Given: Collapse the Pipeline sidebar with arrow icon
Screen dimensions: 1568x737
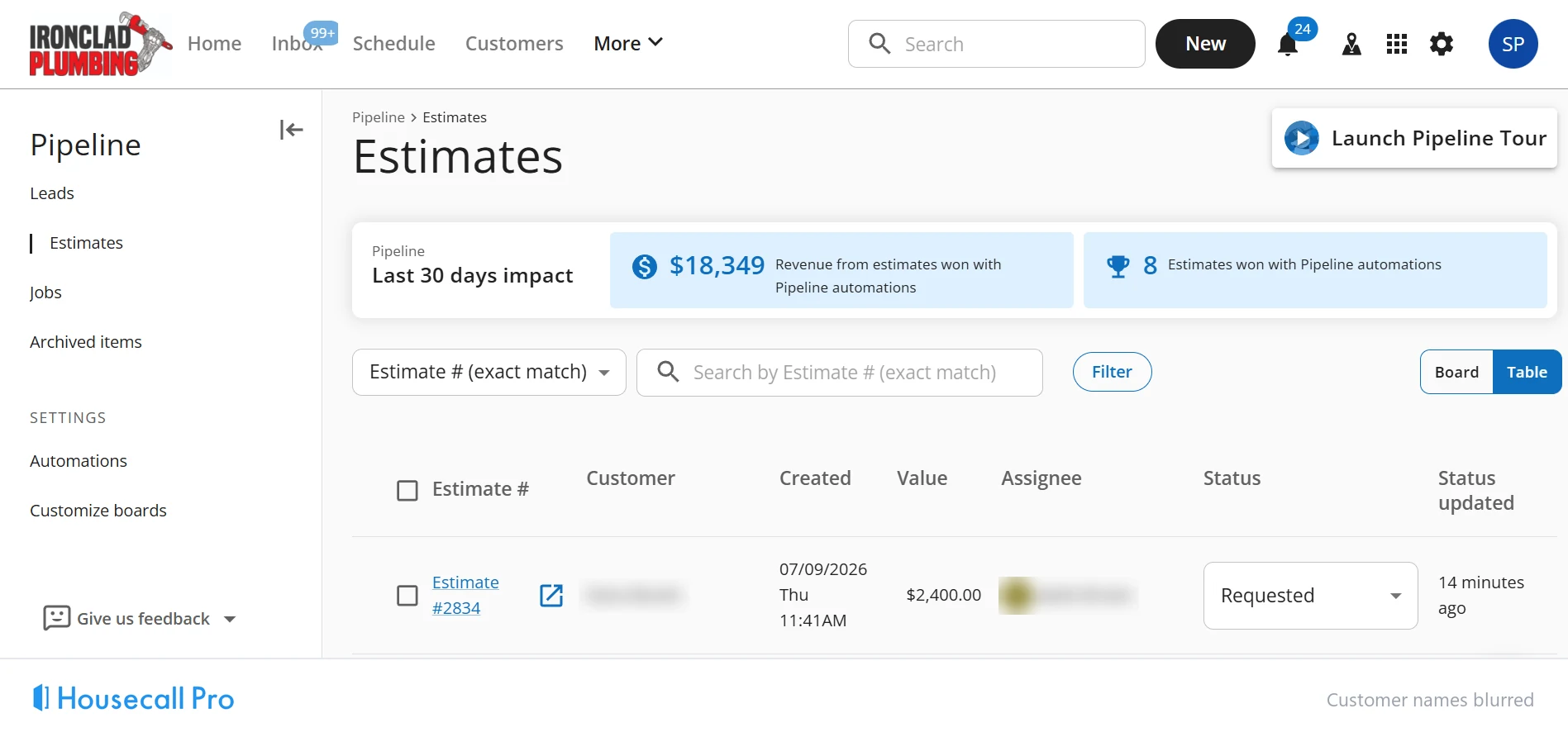Looking at the screenshot, I should (x=291, y=130).
